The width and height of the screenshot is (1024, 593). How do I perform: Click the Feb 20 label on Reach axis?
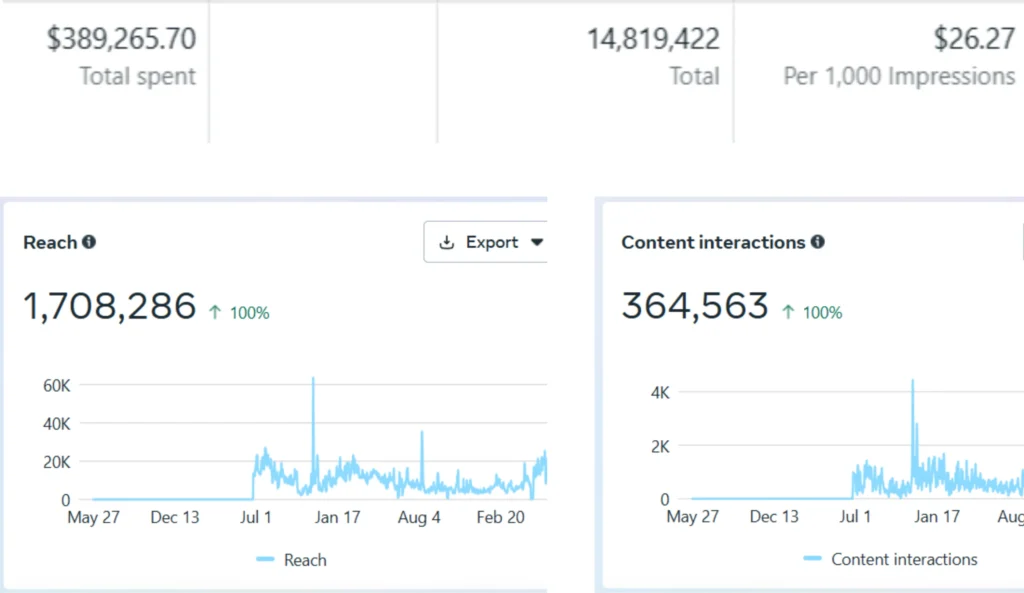point(500,517)
